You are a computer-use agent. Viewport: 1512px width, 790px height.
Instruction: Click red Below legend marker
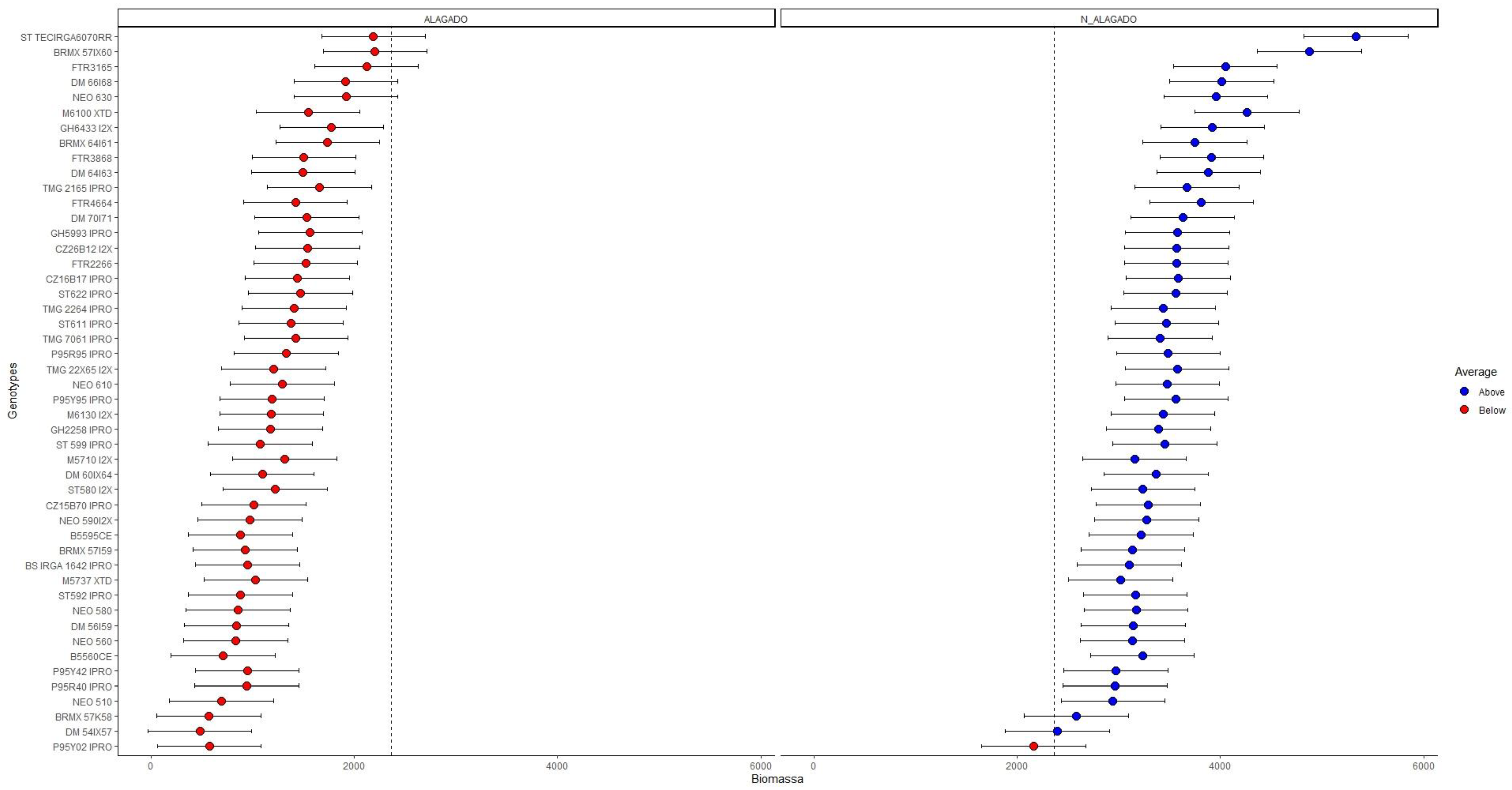click(1464, 410)
